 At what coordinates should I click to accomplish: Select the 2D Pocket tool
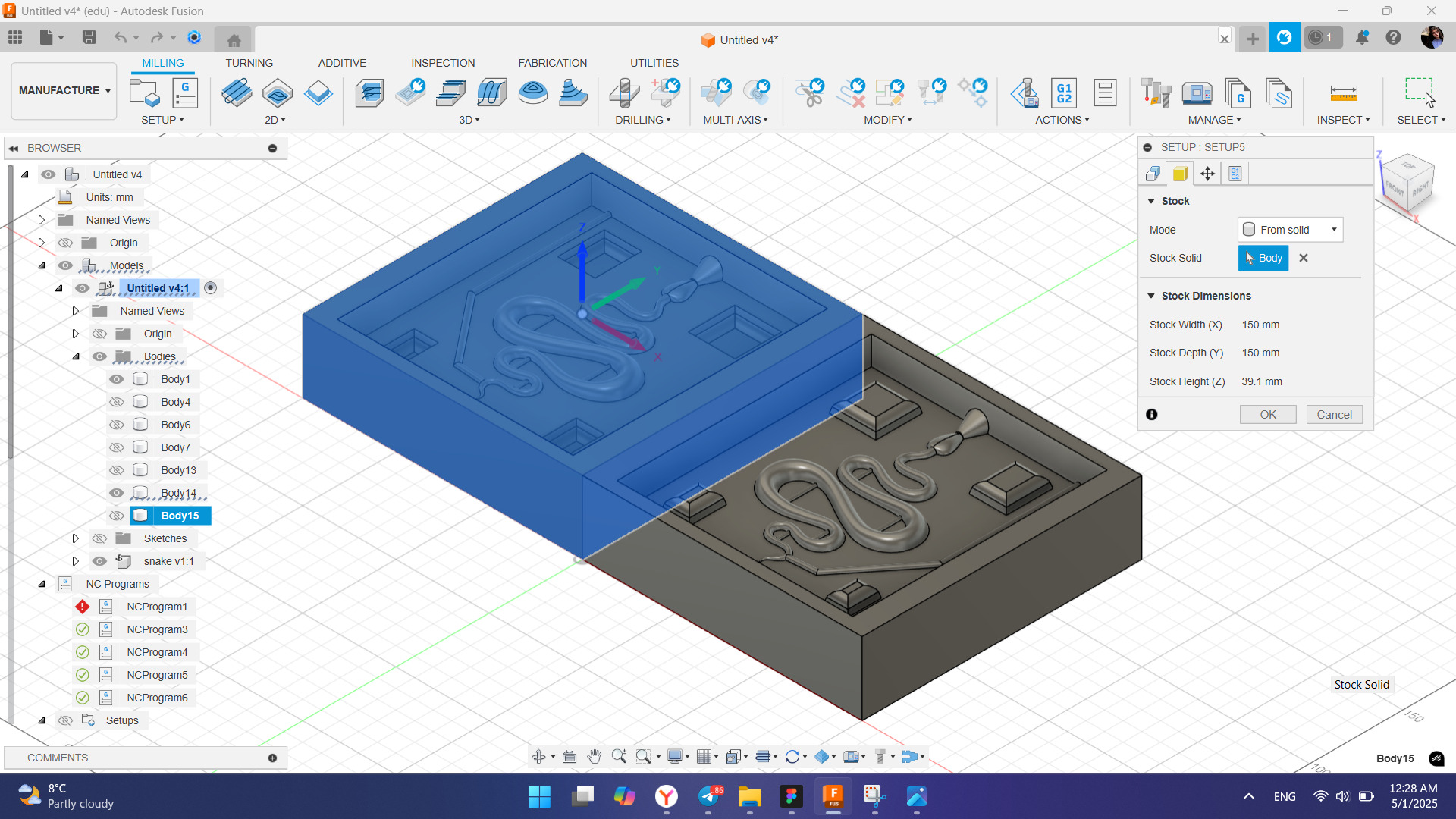point(278,93)
